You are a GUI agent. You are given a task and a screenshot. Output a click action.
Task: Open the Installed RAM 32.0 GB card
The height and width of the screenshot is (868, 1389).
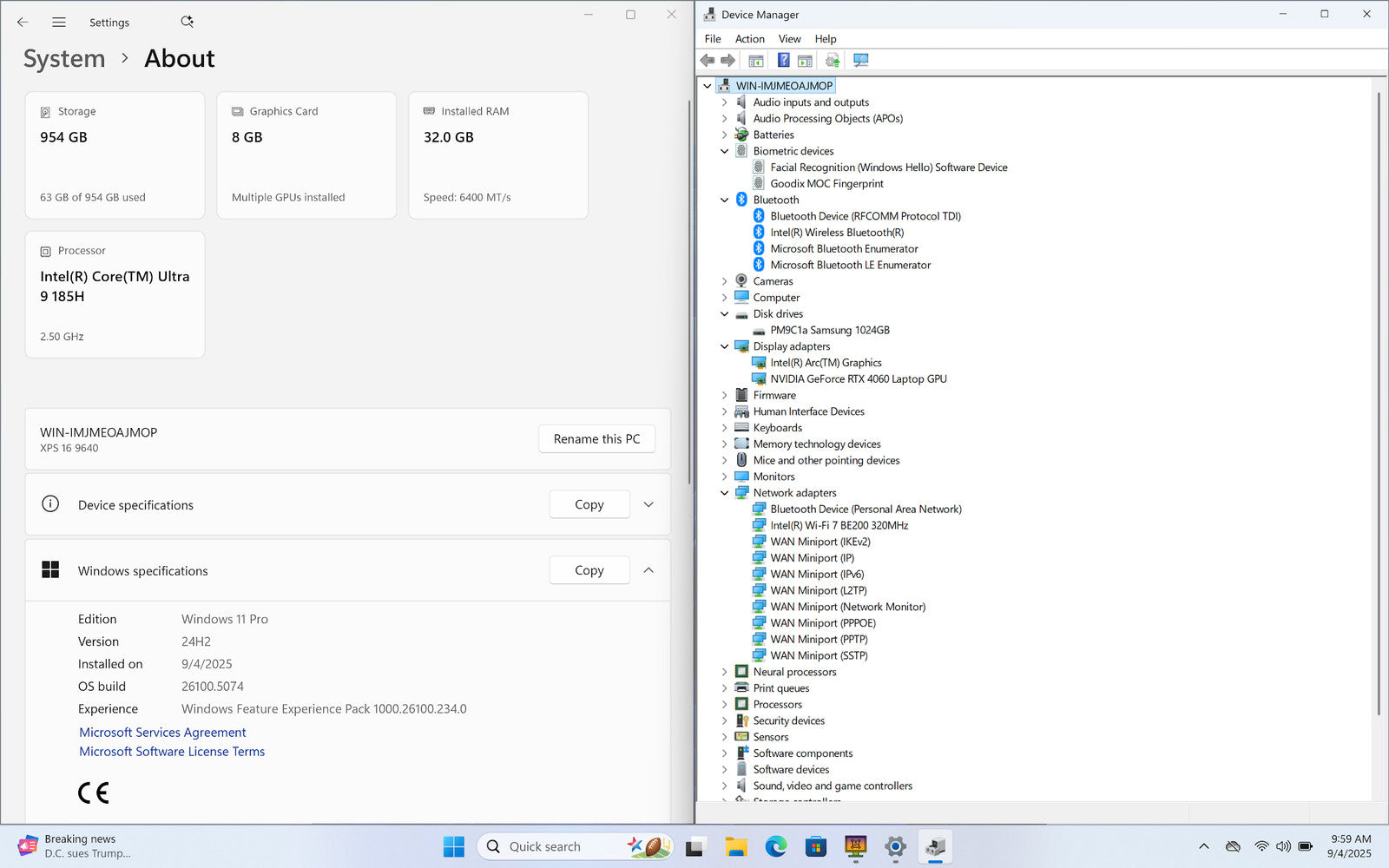pyautogui.click(x=498, y=155)
